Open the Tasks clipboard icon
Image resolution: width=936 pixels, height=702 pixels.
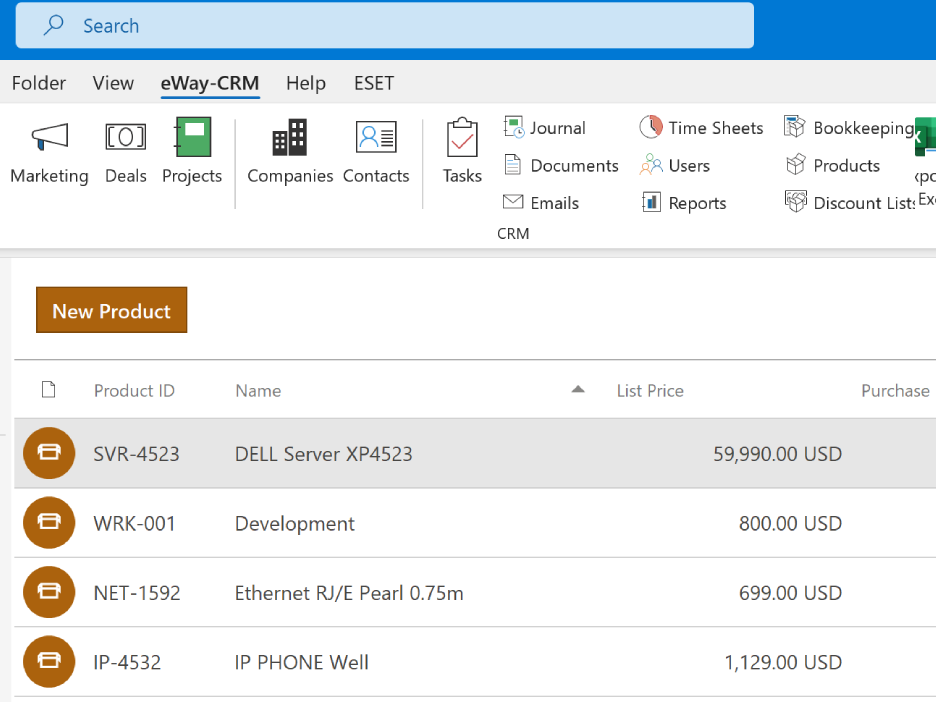462,137
